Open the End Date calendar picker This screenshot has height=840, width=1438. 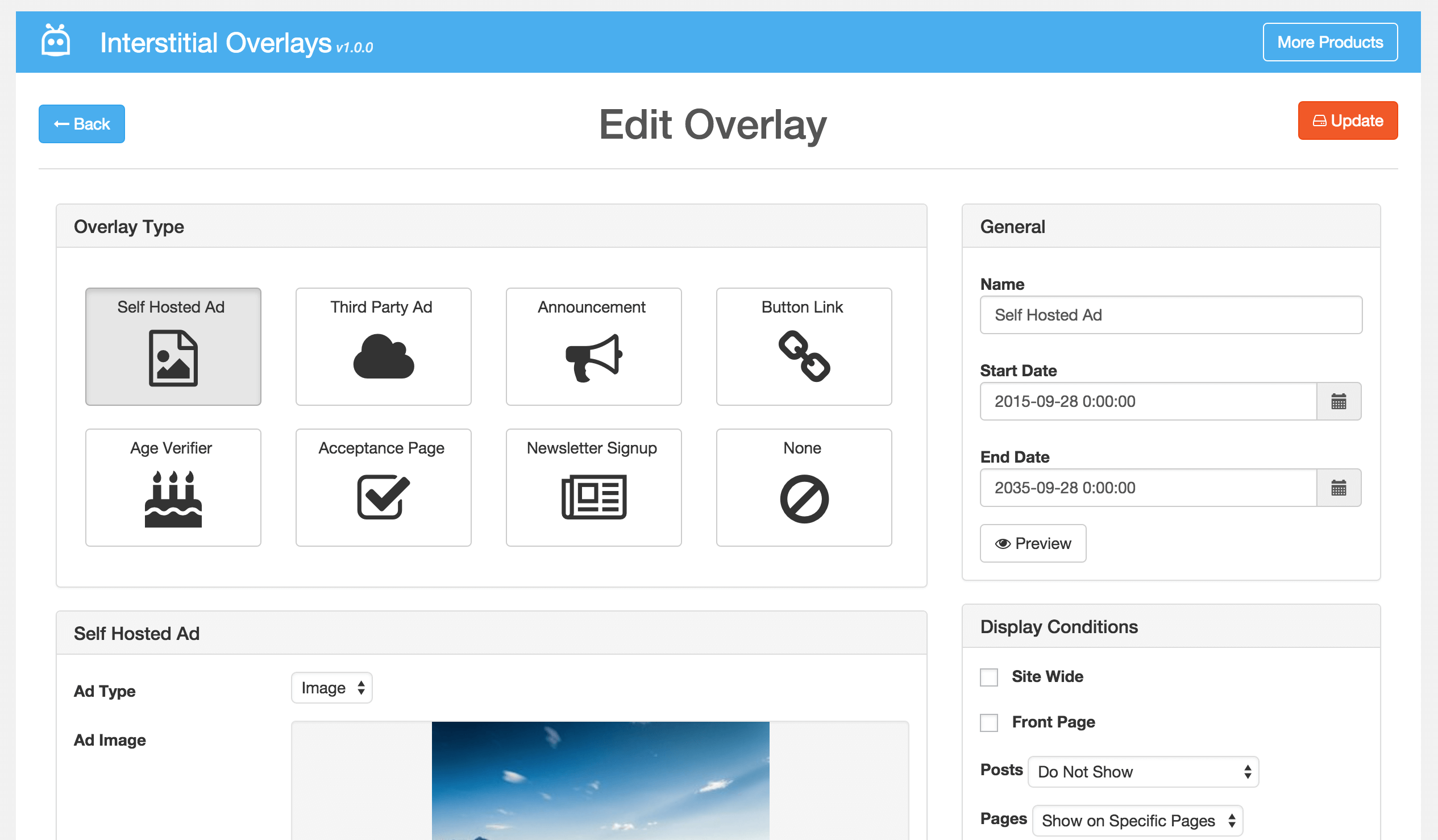coord(1339,488)
